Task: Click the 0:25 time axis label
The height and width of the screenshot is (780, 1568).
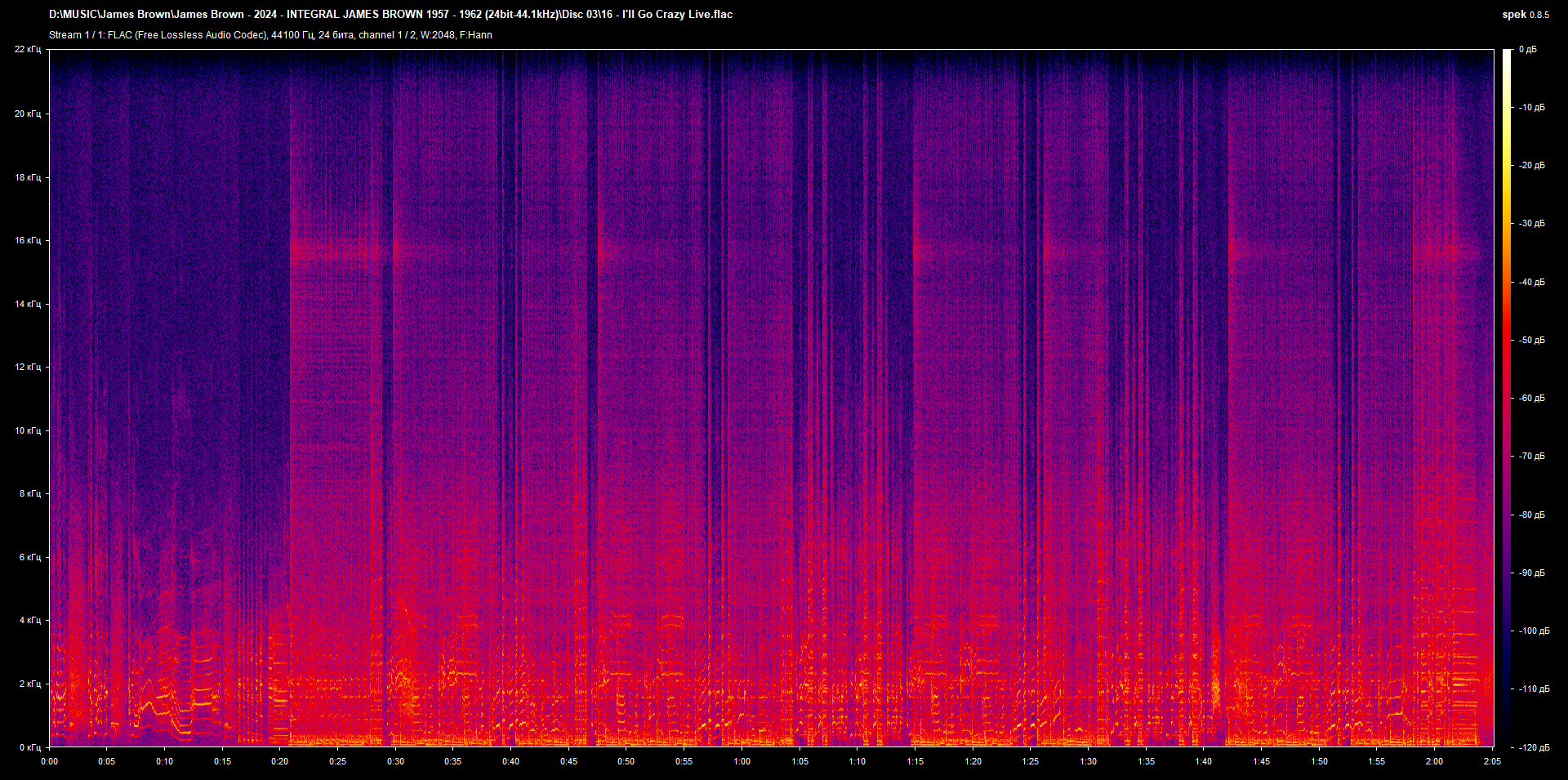Action: coord(338,761)
